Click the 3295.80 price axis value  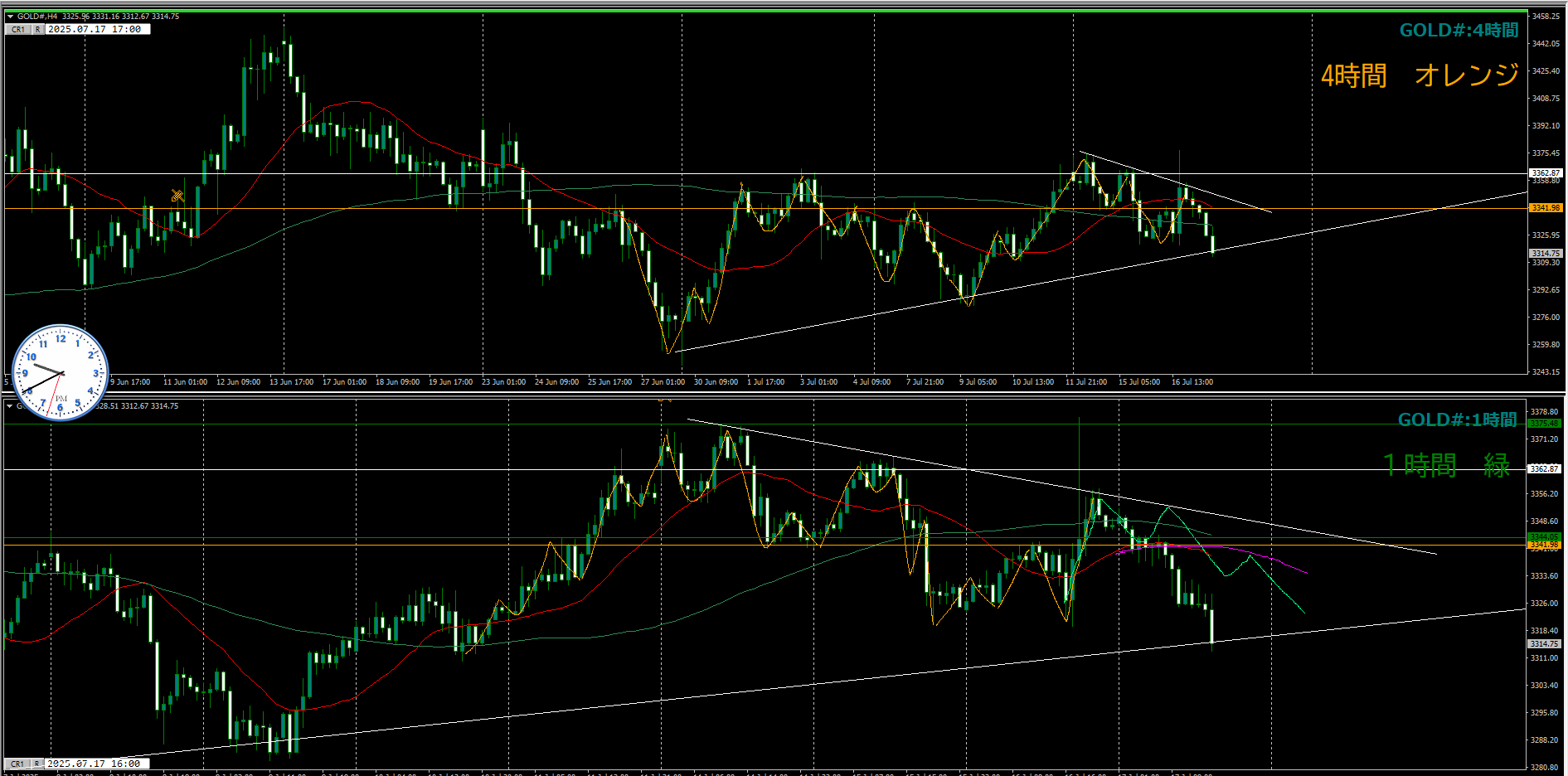1544,713
